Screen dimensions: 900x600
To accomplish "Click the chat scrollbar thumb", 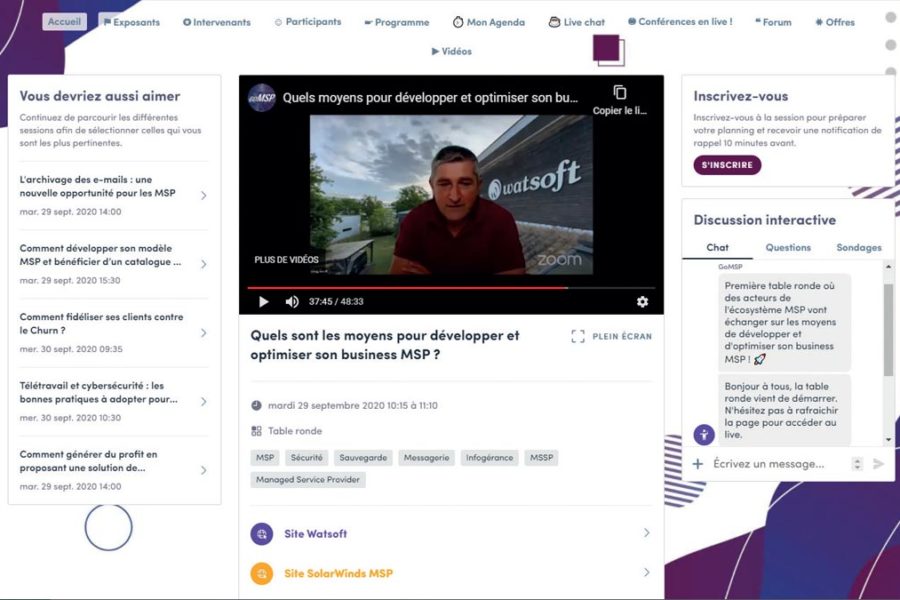I will coord(889,330).
